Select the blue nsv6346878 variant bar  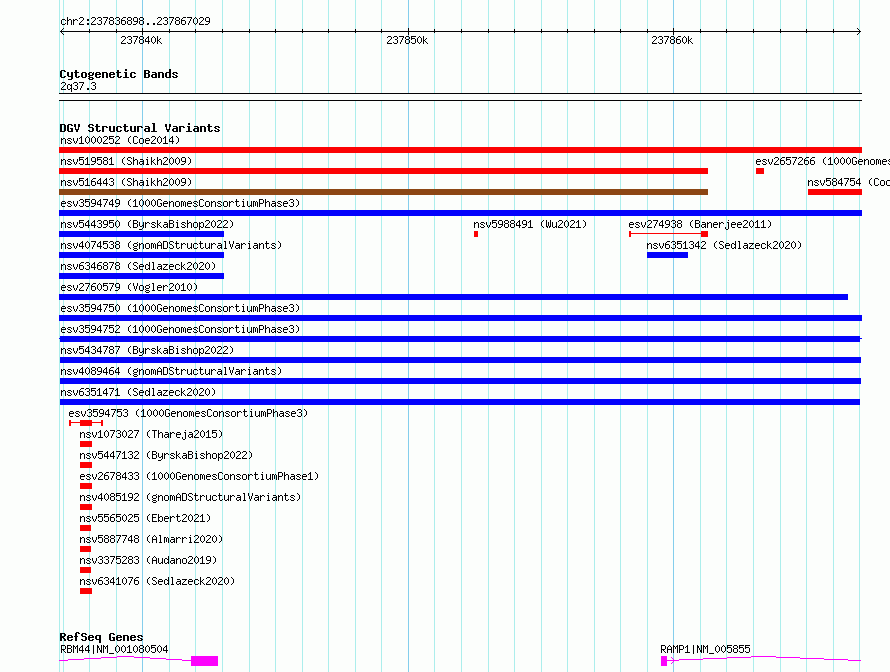(141, 276)
